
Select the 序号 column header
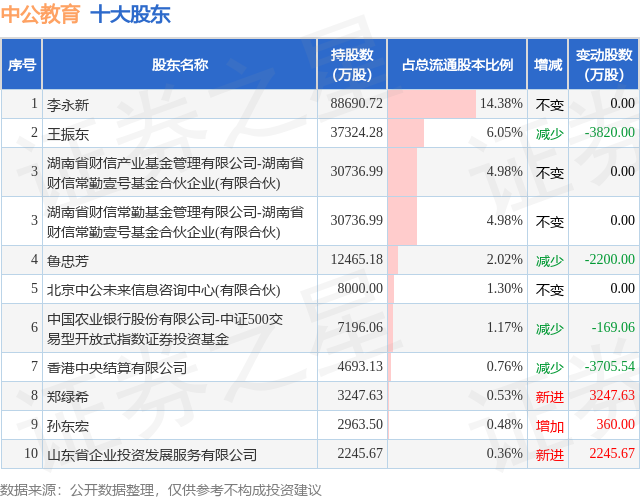[22, 64]
